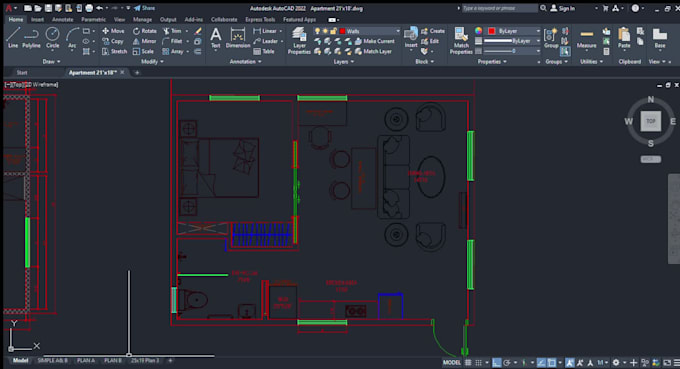Toggle 2D object snap in status bar
This screenshot has width=680, height=369.
[x=551, y=362]
